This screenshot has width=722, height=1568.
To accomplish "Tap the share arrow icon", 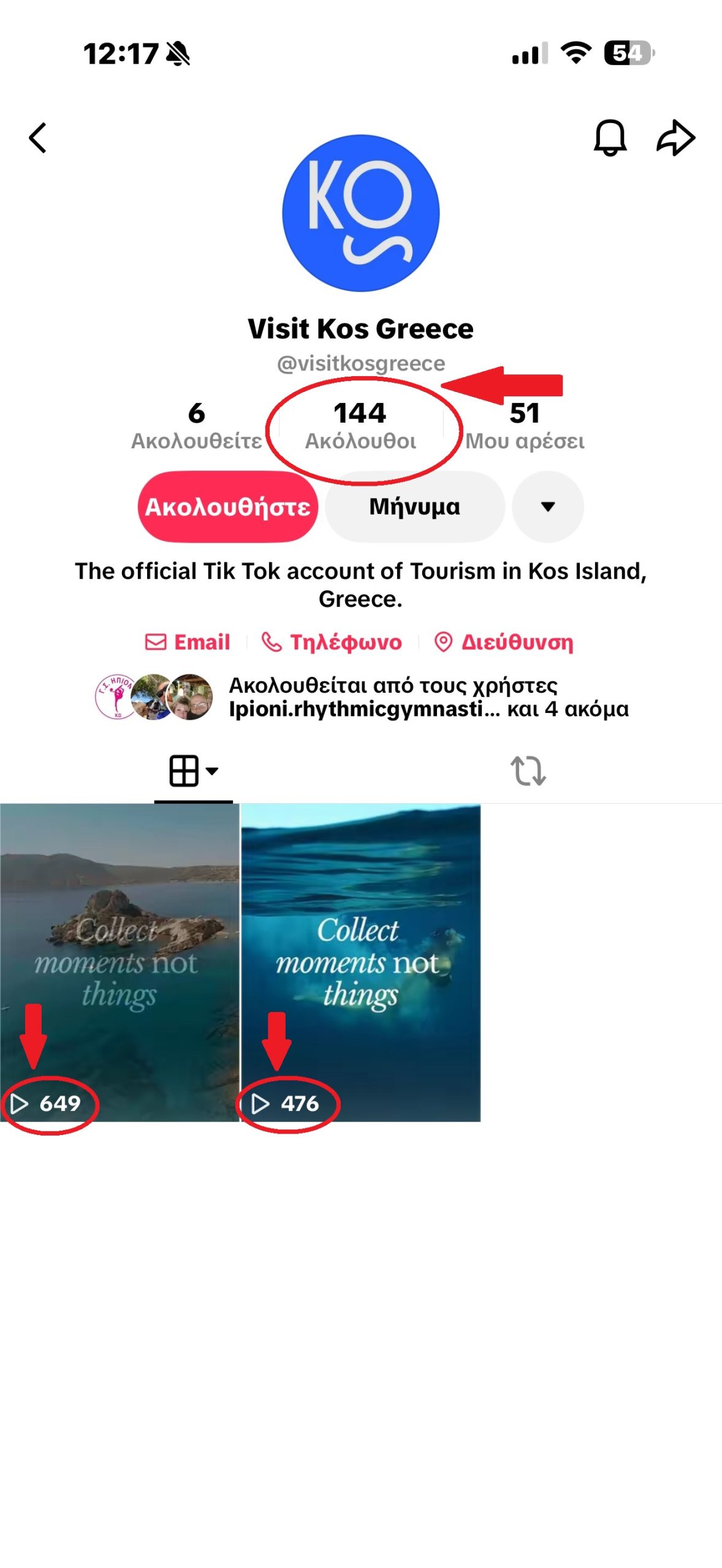I will (x=675, y=138).
